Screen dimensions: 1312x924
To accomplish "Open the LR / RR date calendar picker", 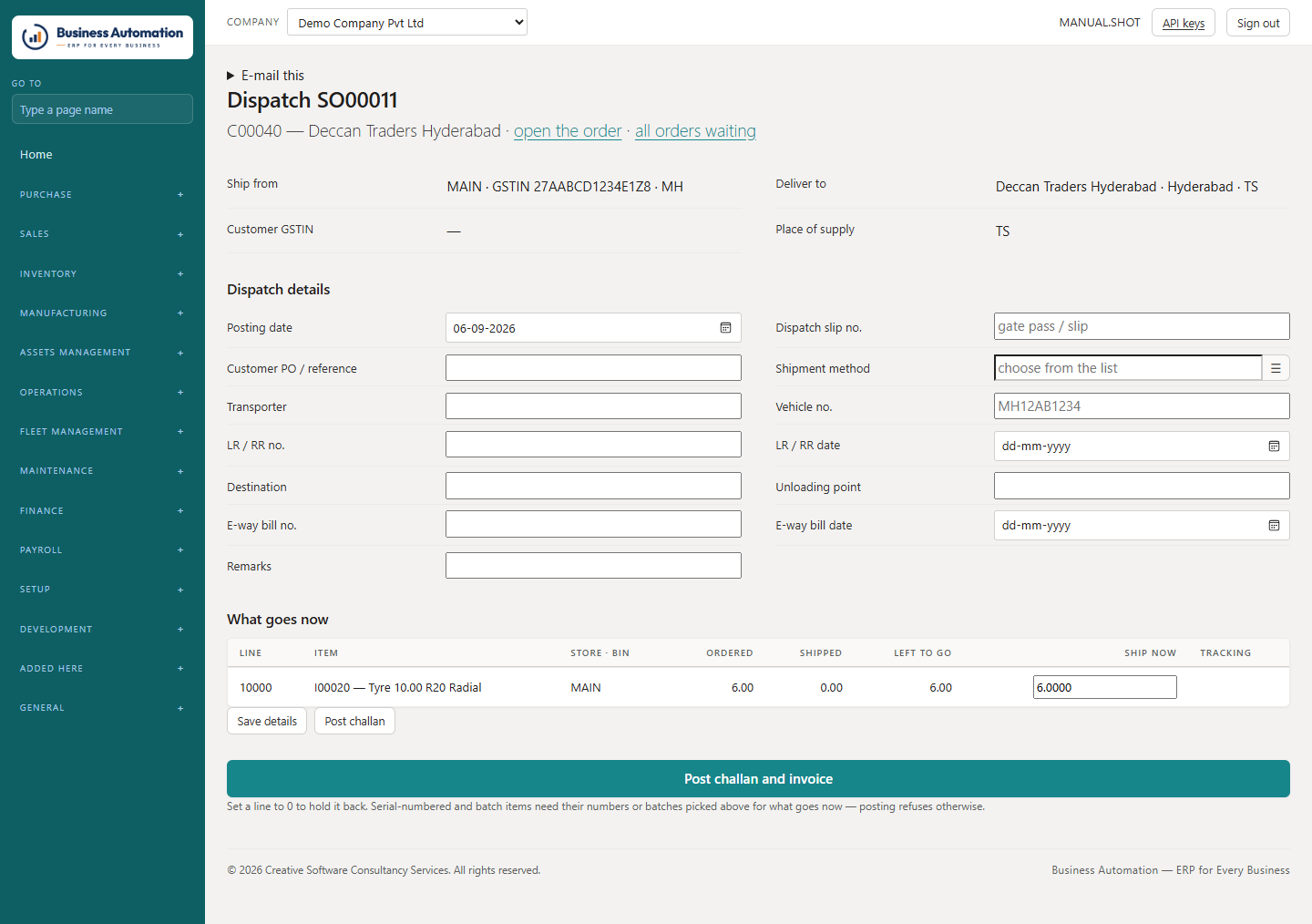I will pos(1275,447).
